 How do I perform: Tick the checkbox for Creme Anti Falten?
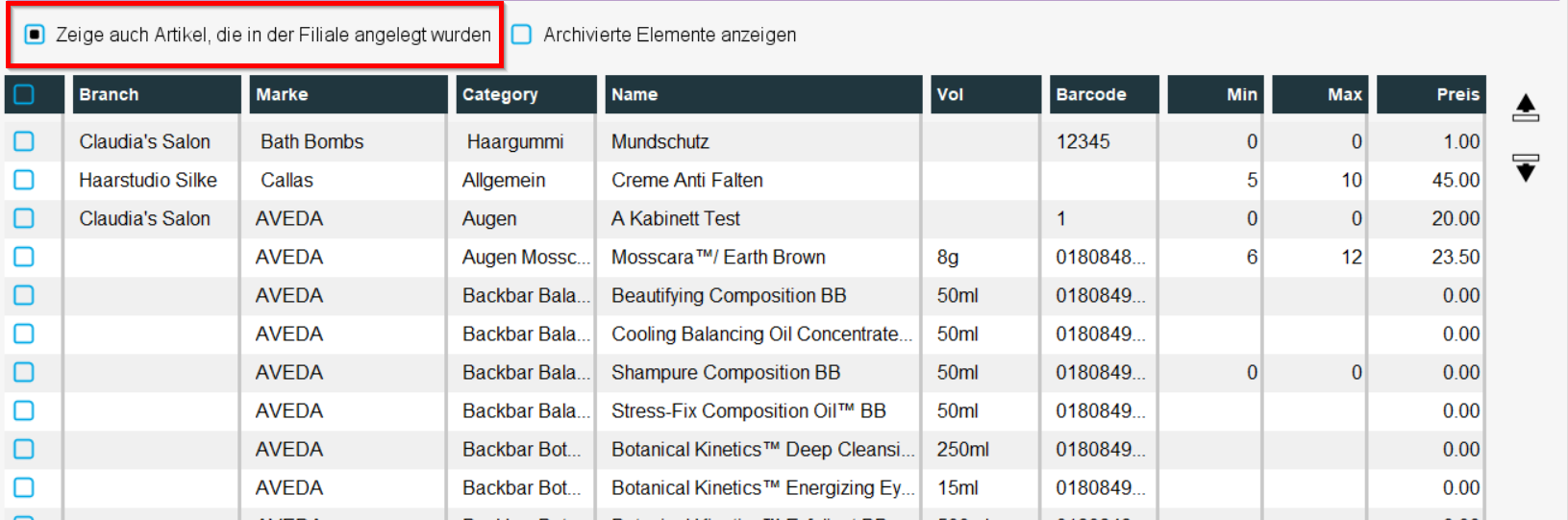pos(24,180)
